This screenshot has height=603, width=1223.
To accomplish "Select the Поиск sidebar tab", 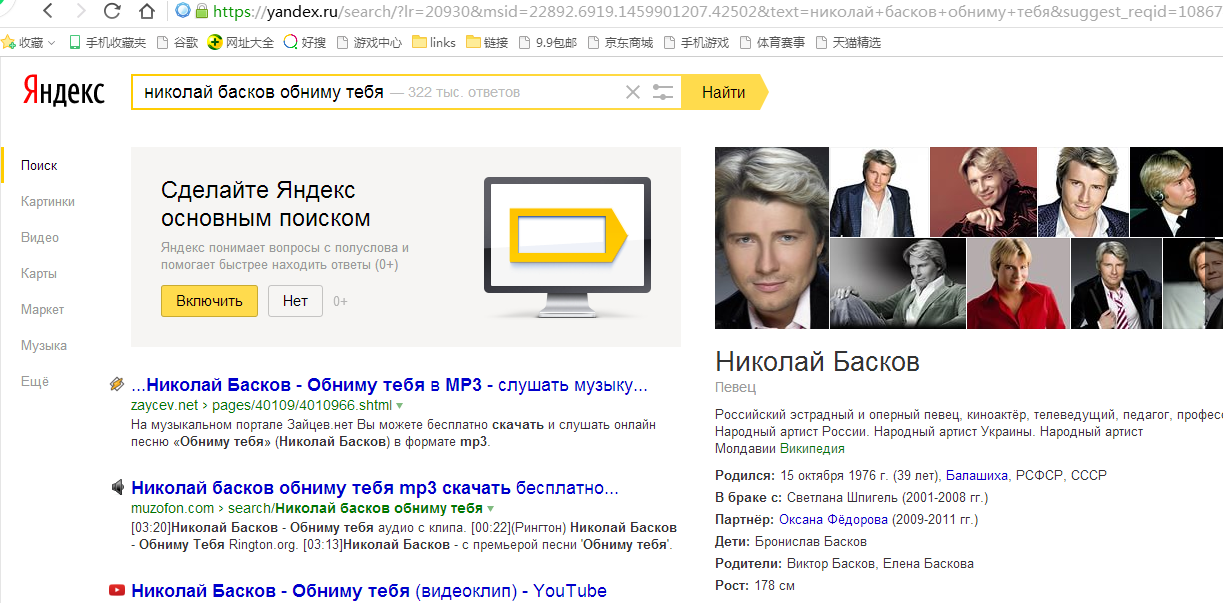I will (39, 165).
